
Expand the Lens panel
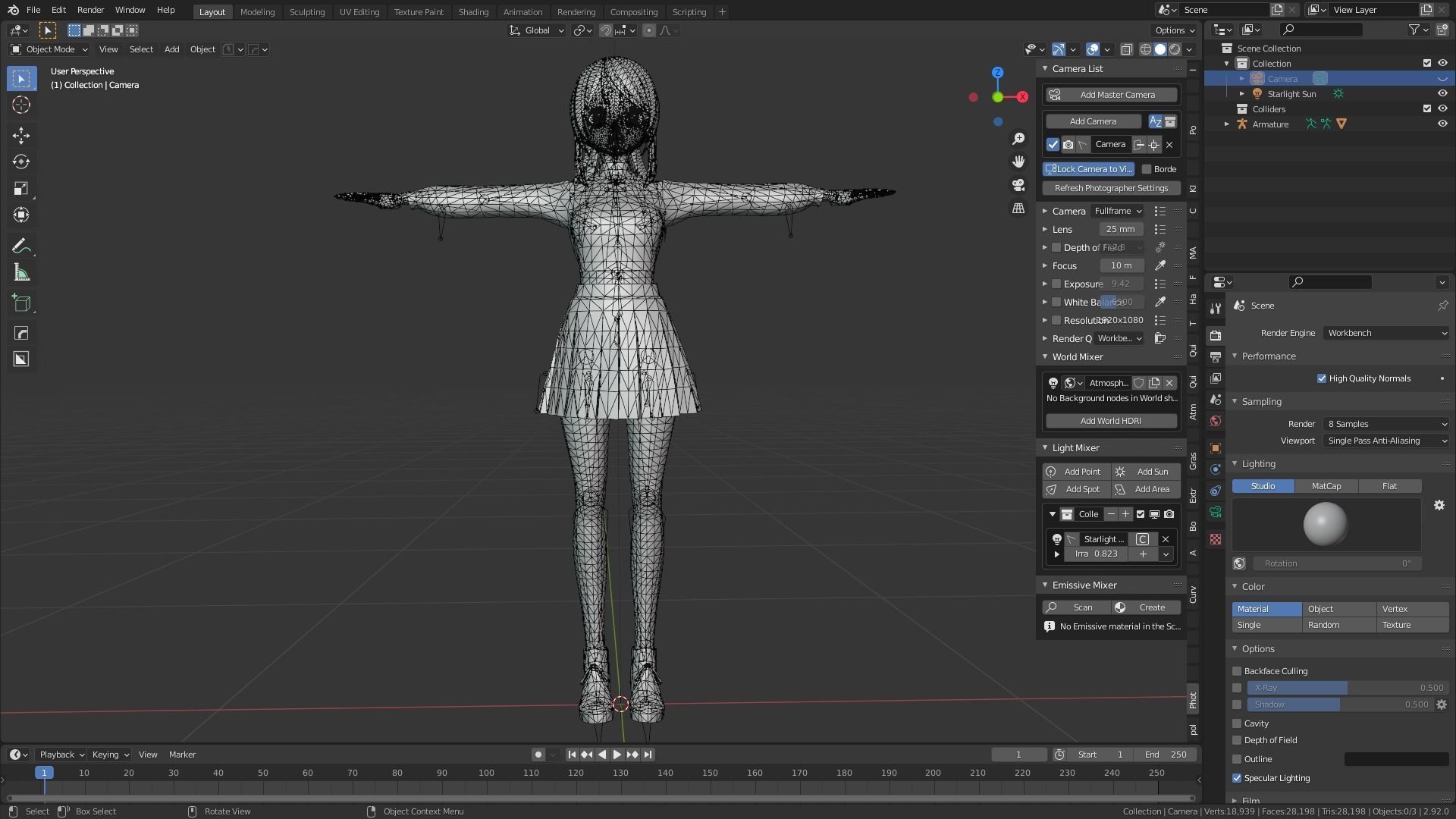pyautogui.click(x=1045, y=229)
